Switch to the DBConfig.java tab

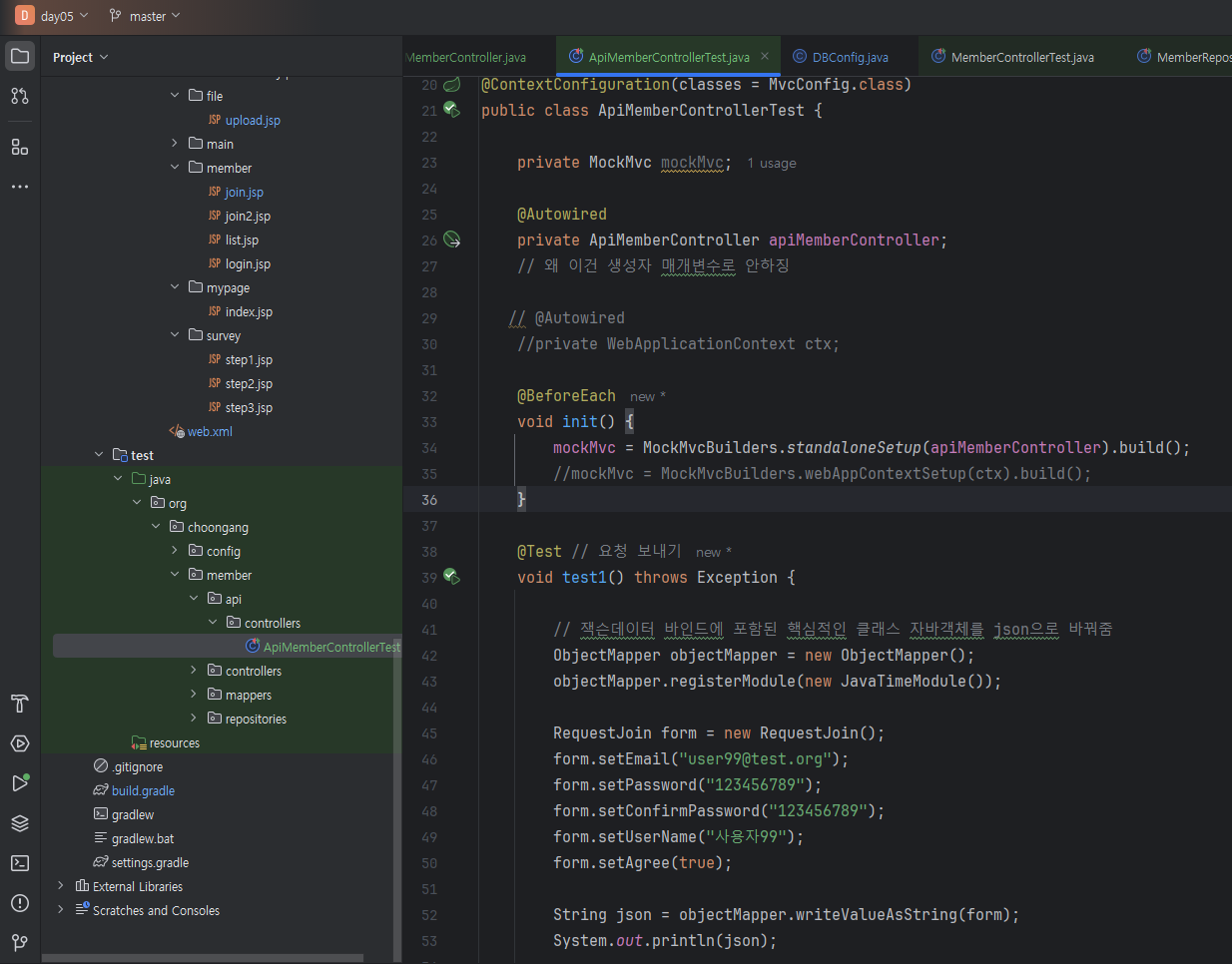[849, 58]
